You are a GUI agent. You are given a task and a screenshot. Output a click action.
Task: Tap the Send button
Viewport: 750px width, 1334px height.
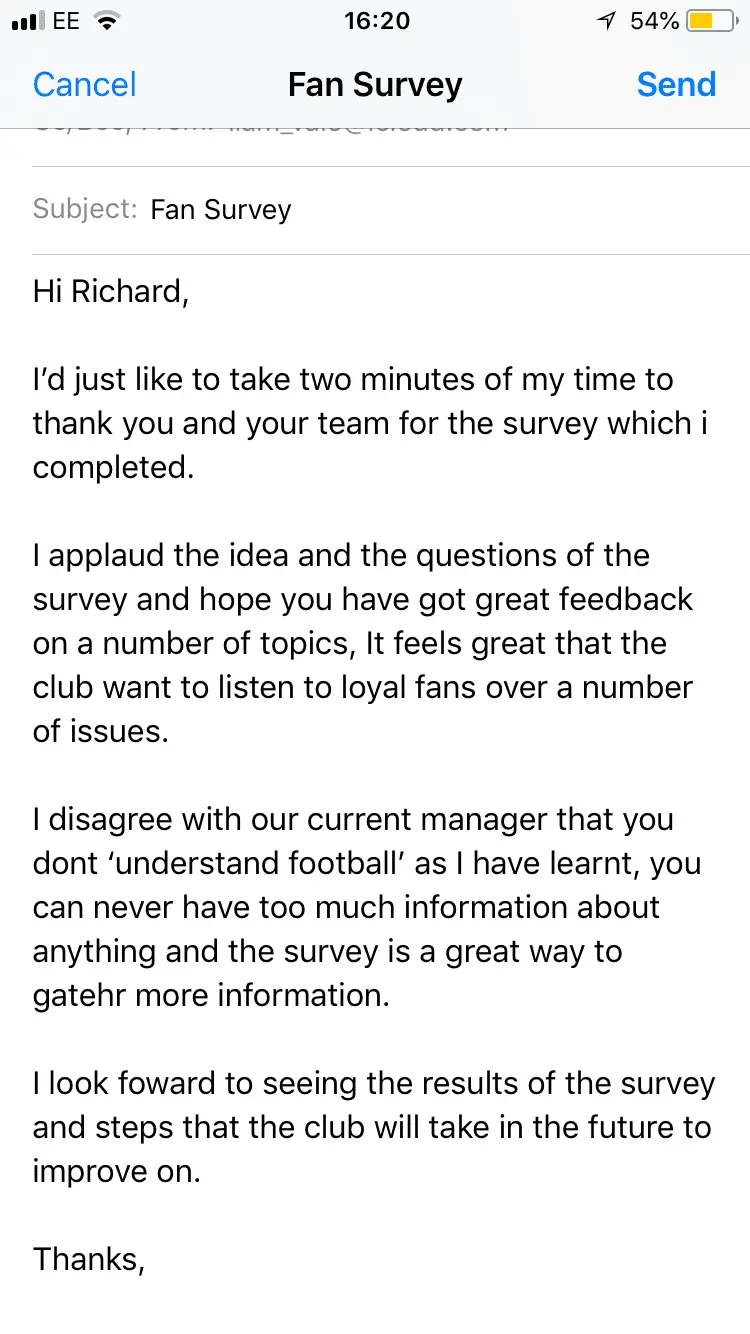click(676, 85)
